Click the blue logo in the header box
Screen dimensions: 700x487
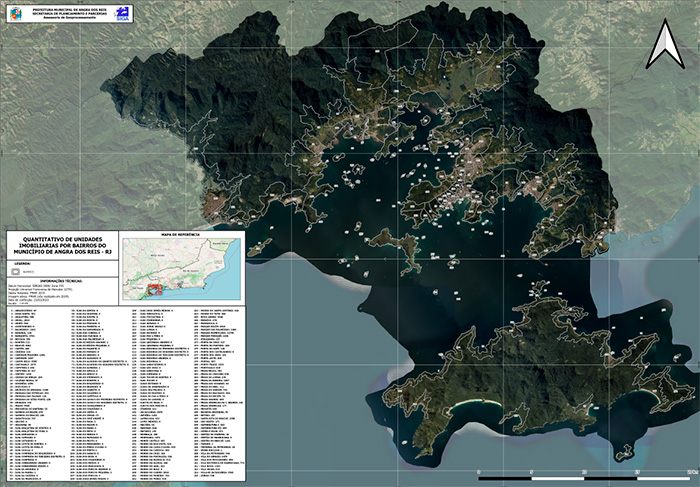pyautogui.click(x=122, y=13)
